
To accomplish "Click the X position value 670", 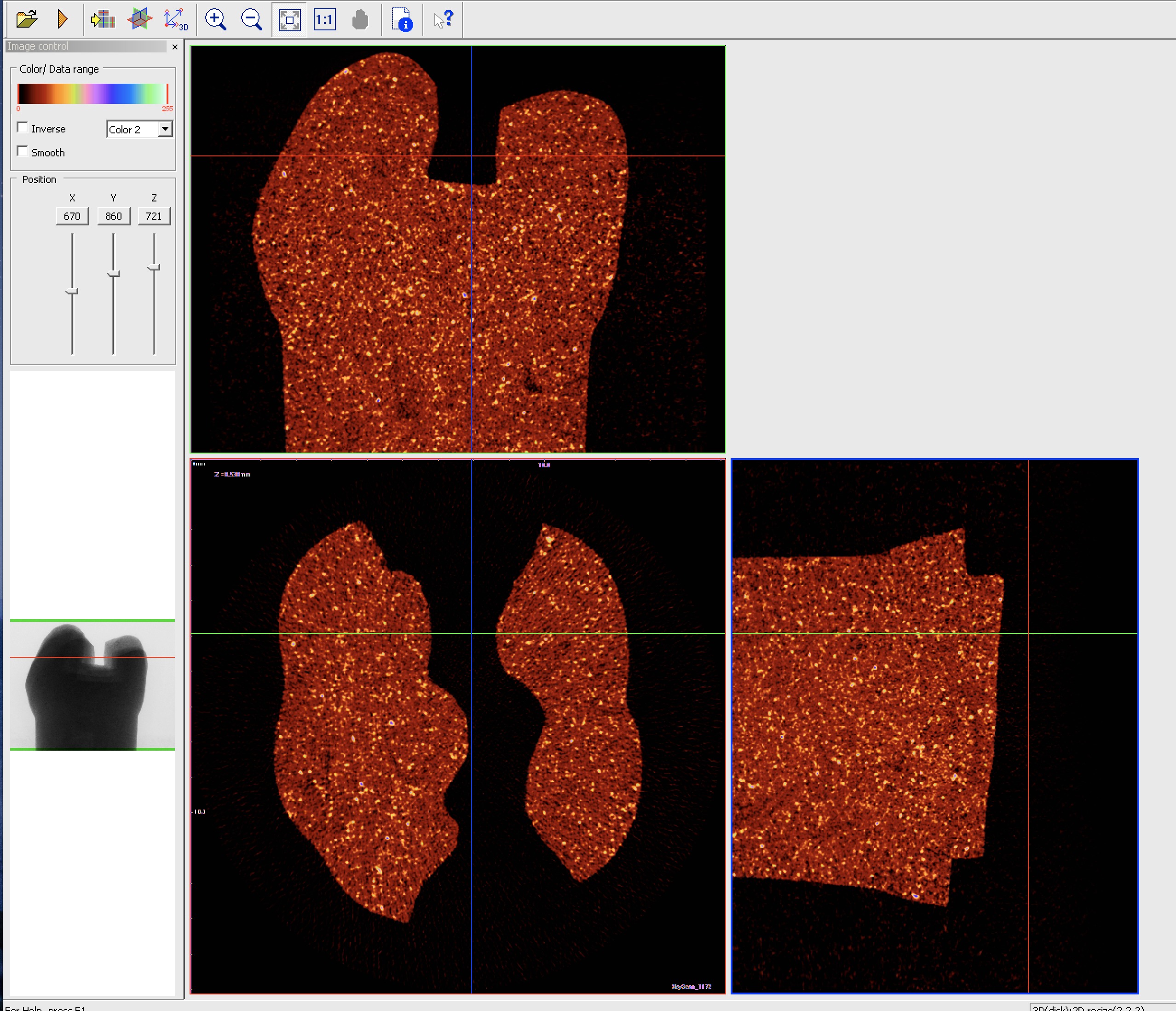I will pyautogui.click(x=72, y=216).
